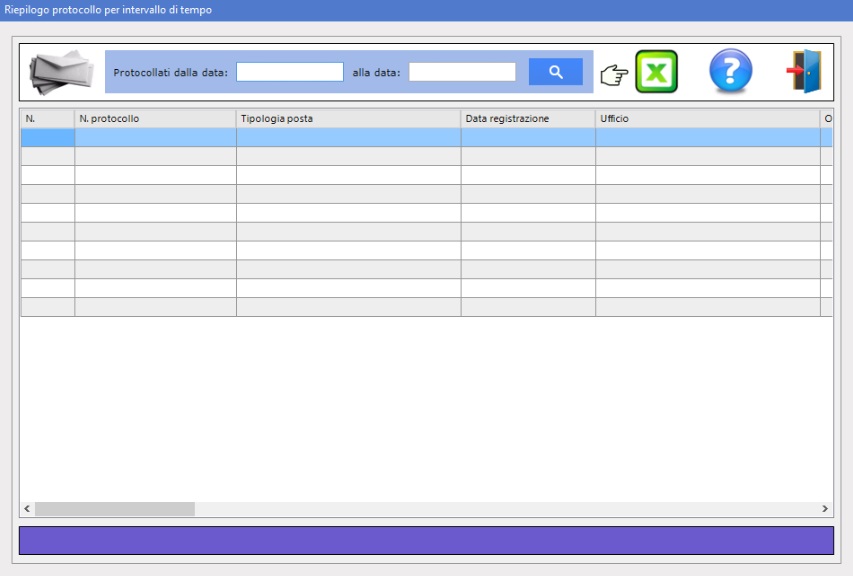Click the envelopes mail icon
Image resolution: width=853 pixels, height=576 pixels.
coord(61,72)
